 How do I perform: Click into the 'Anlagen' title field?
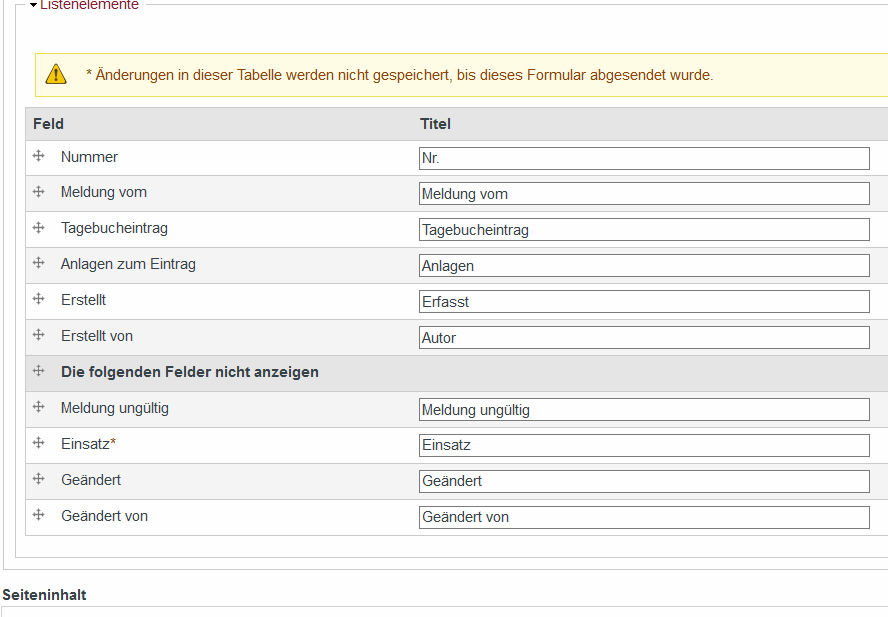[644, 266]
